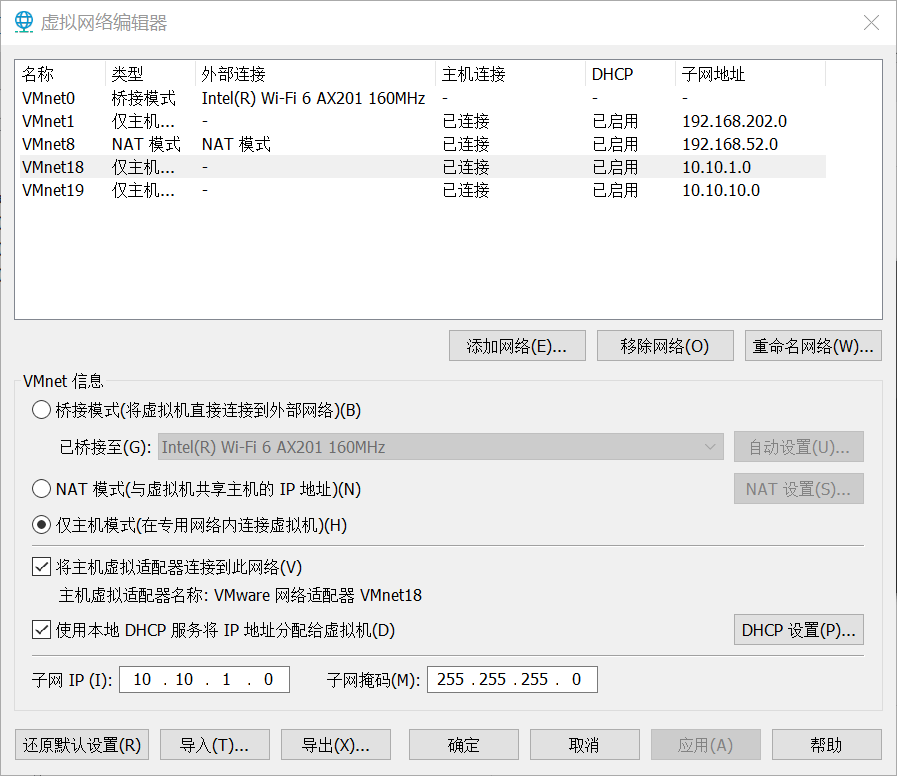
Task: Click Intel(R) Wi-Fi 6 AX201 cell in VMnet0 row
Action: pyautogui.click(x=313, y=98)
